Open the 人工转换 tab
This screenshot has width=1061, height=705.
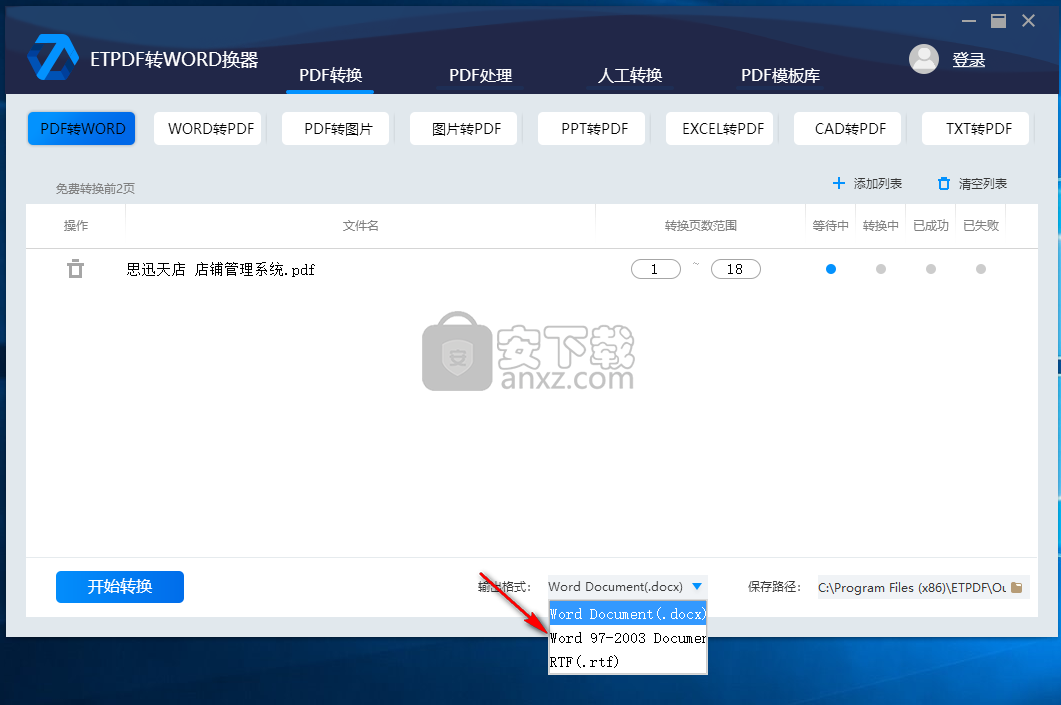click(x=629, y=75)
